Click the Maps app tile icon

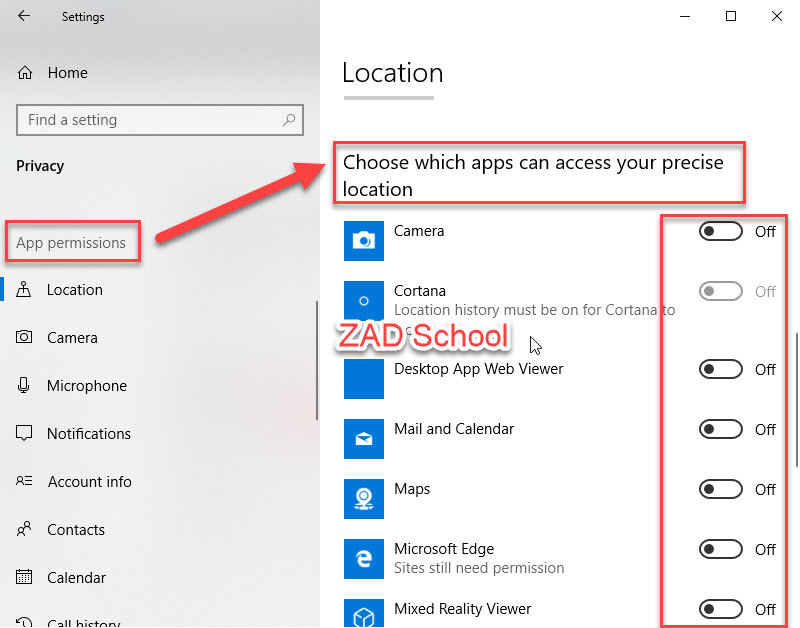point(364,499)
